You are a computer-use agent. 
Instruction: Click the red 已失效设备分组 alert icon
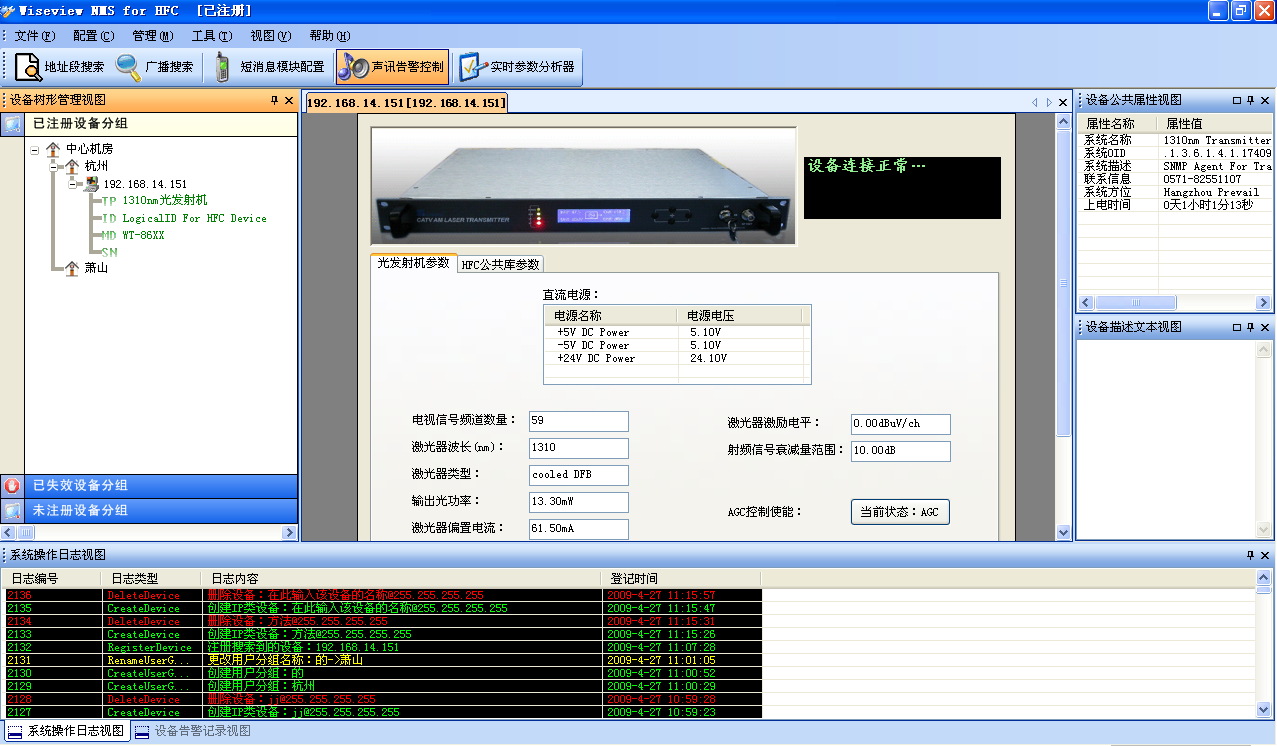(x=12, y=486)
